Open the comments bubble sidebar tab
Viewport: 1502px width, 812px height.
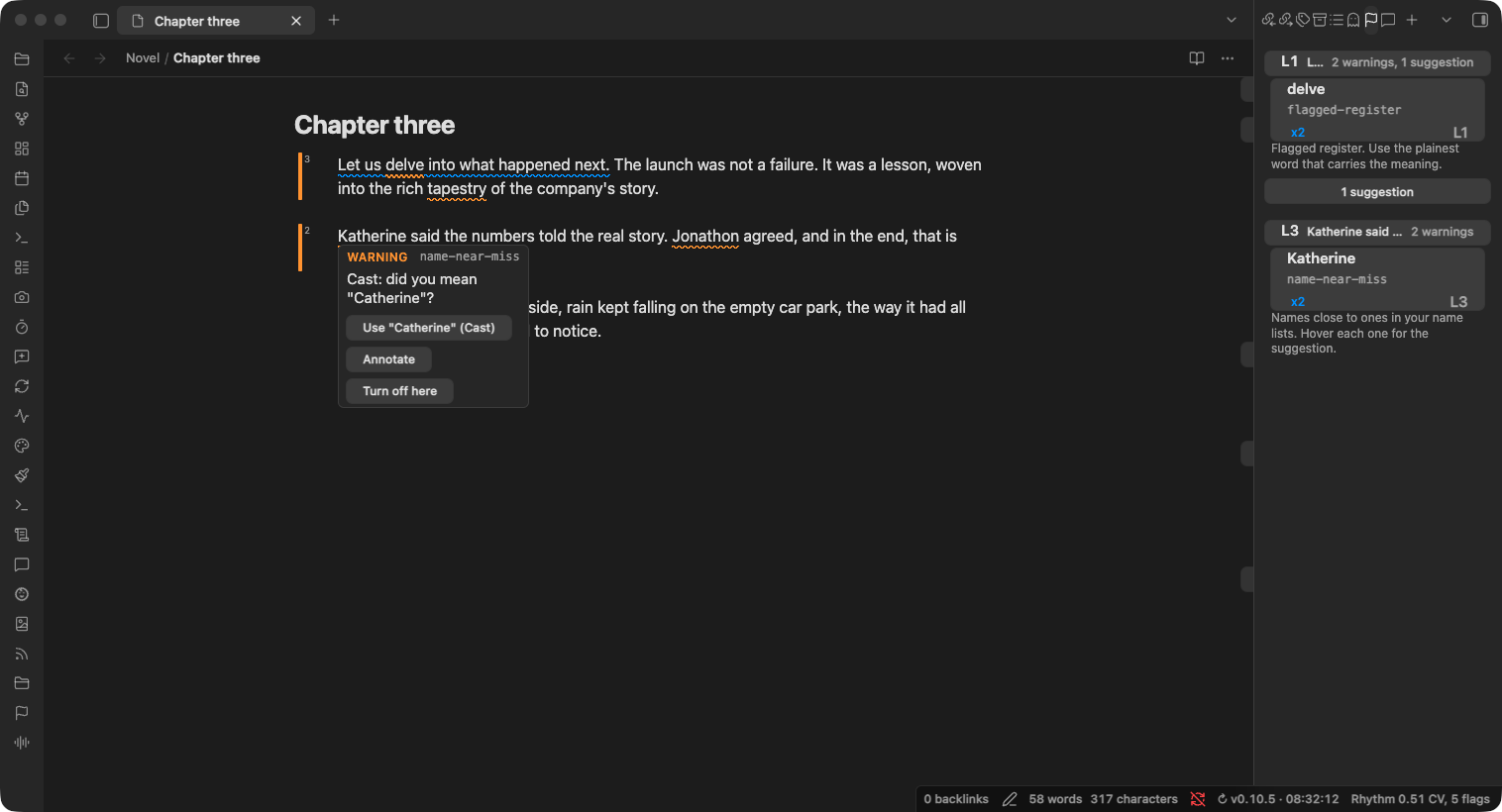click(x=1388, y=20)
